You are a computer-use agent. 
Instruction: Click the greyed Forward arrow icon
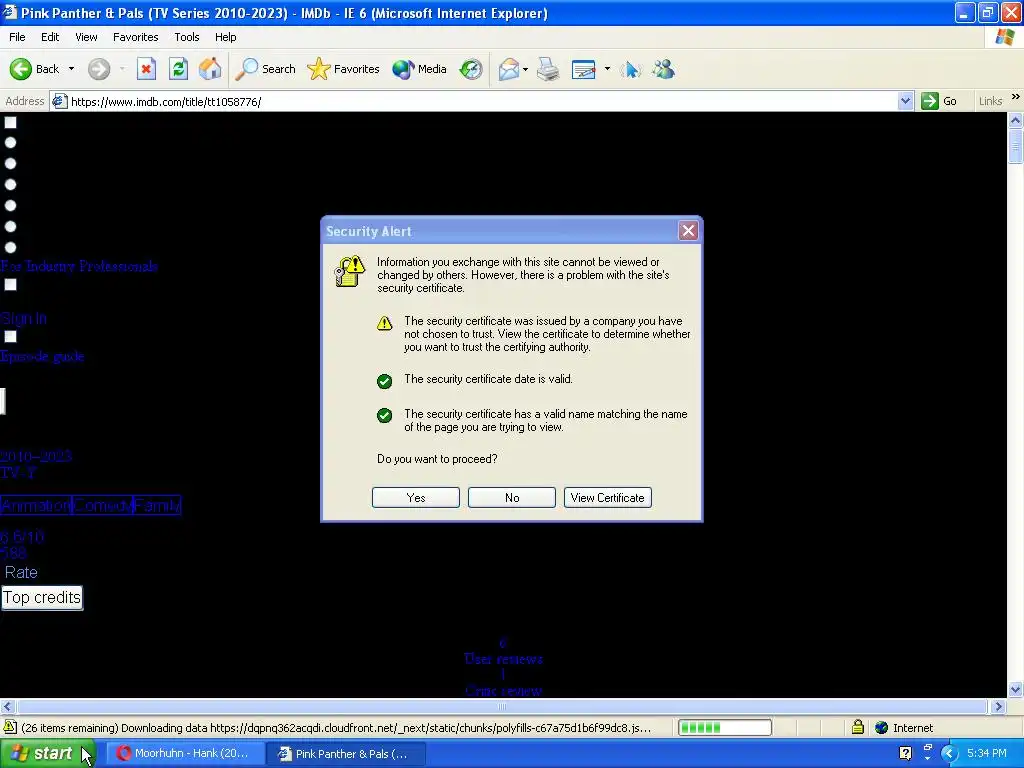[x=99, y=69]
